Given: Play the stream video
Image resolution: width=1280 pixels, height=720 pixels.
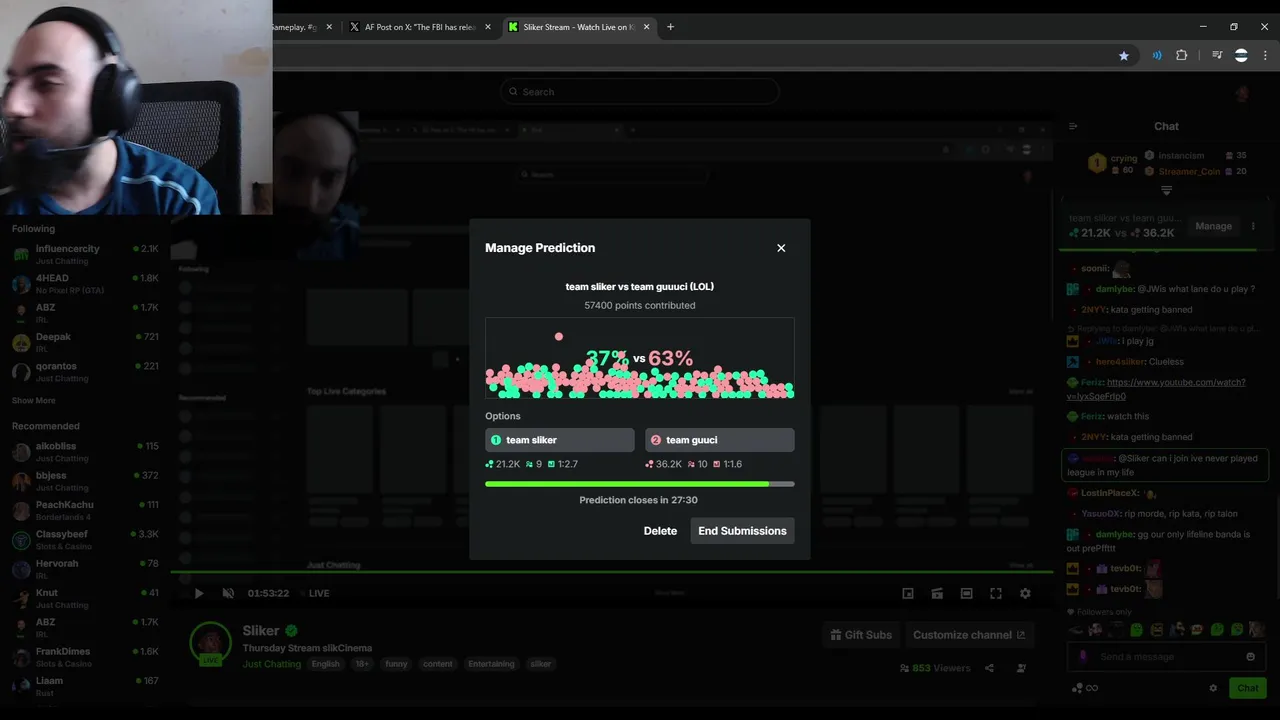Looking at the screenshot, I should point(198,593).
